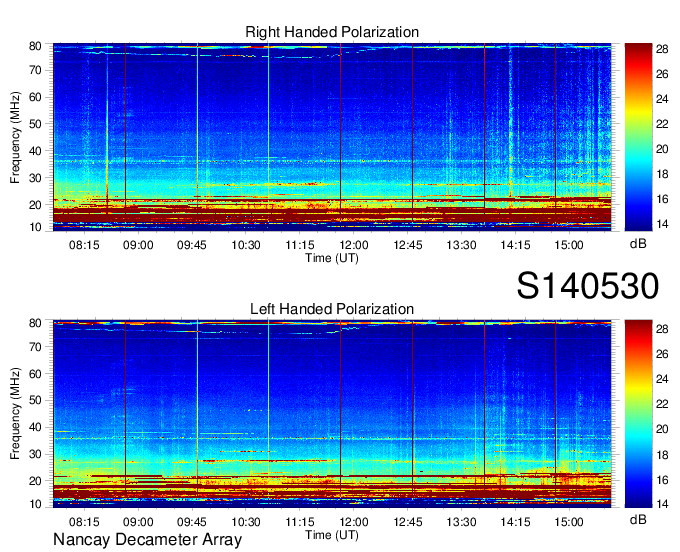Viewport: 680px width, 552px height.
Task: Click the 28 dB label on Right Handed colorbar
Action: coord(662,49)
